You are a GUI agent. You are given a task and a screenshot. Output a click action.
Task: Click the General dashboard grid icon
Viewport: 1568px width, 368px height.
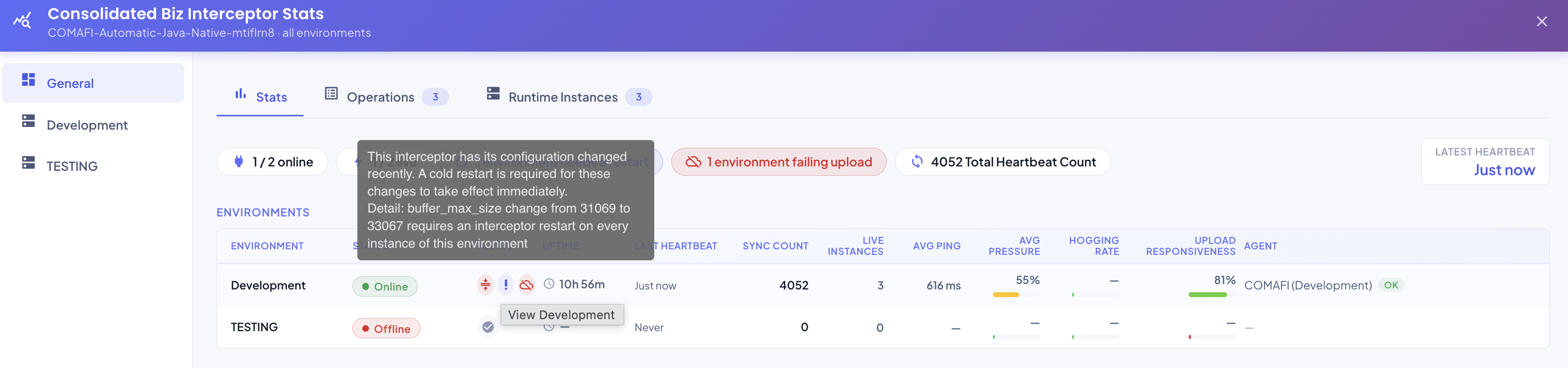coord(29,80)
